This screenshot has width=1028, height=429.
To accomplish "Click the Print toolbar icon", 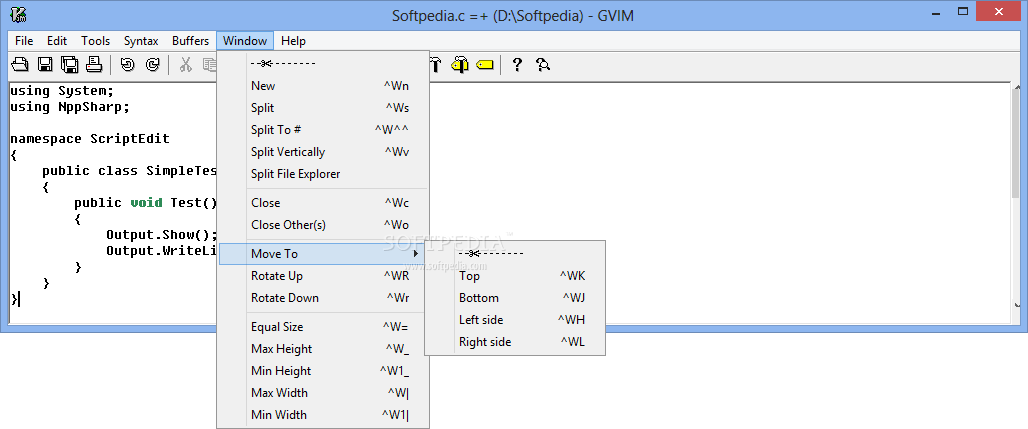I will pos(94,64).
